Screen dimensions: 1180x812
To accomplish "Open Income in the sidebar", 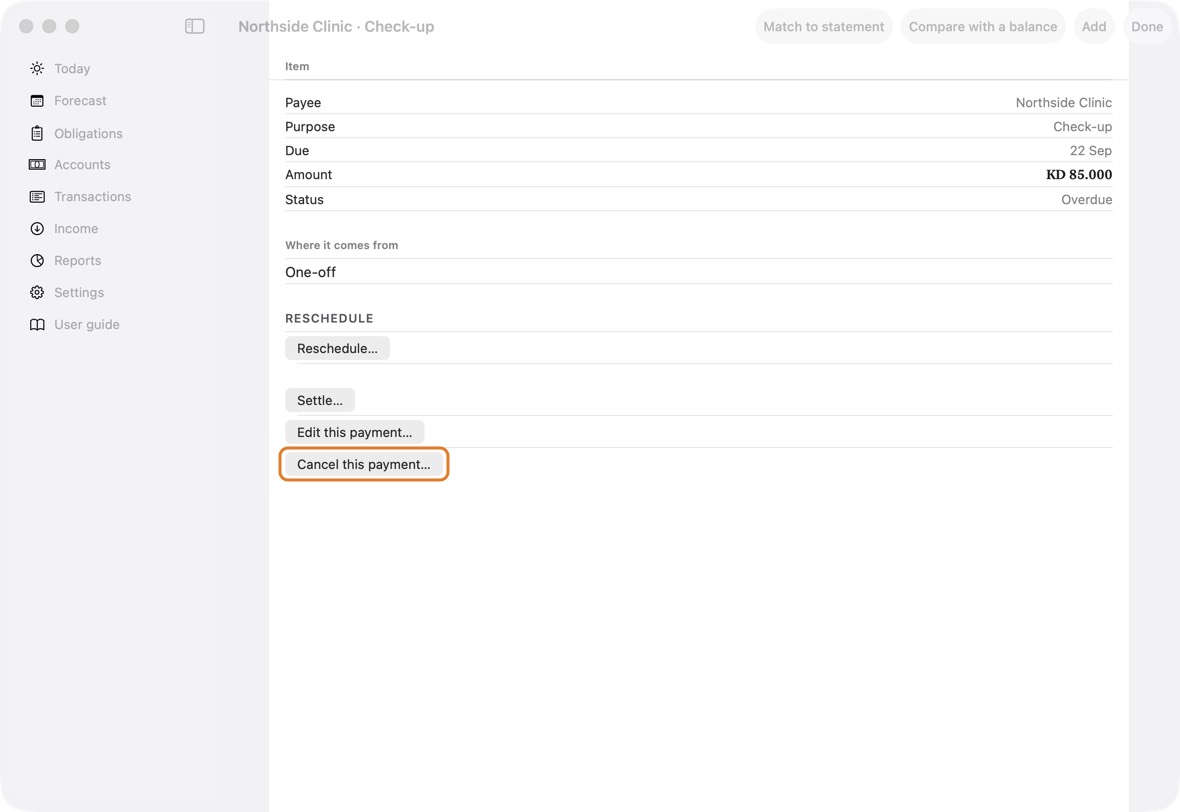I will 76,229.
